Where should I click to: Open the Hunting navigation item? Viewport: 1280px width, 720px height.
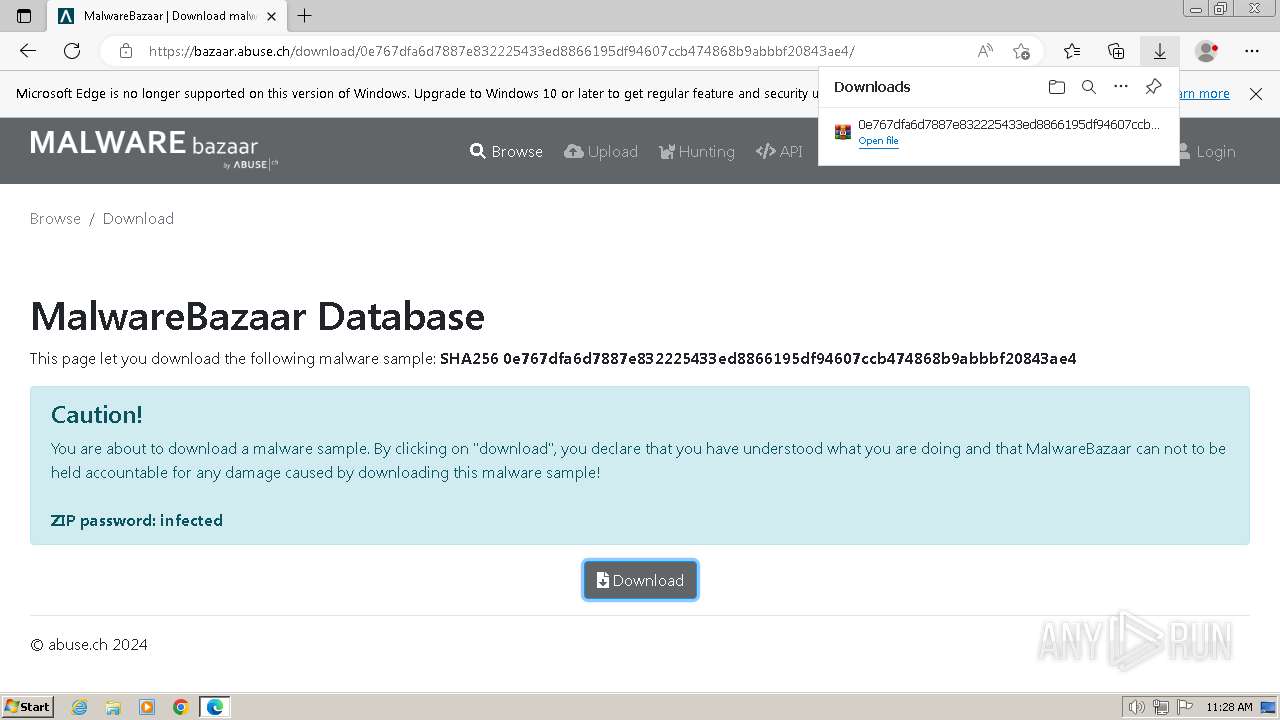click(x=697, y=151)
